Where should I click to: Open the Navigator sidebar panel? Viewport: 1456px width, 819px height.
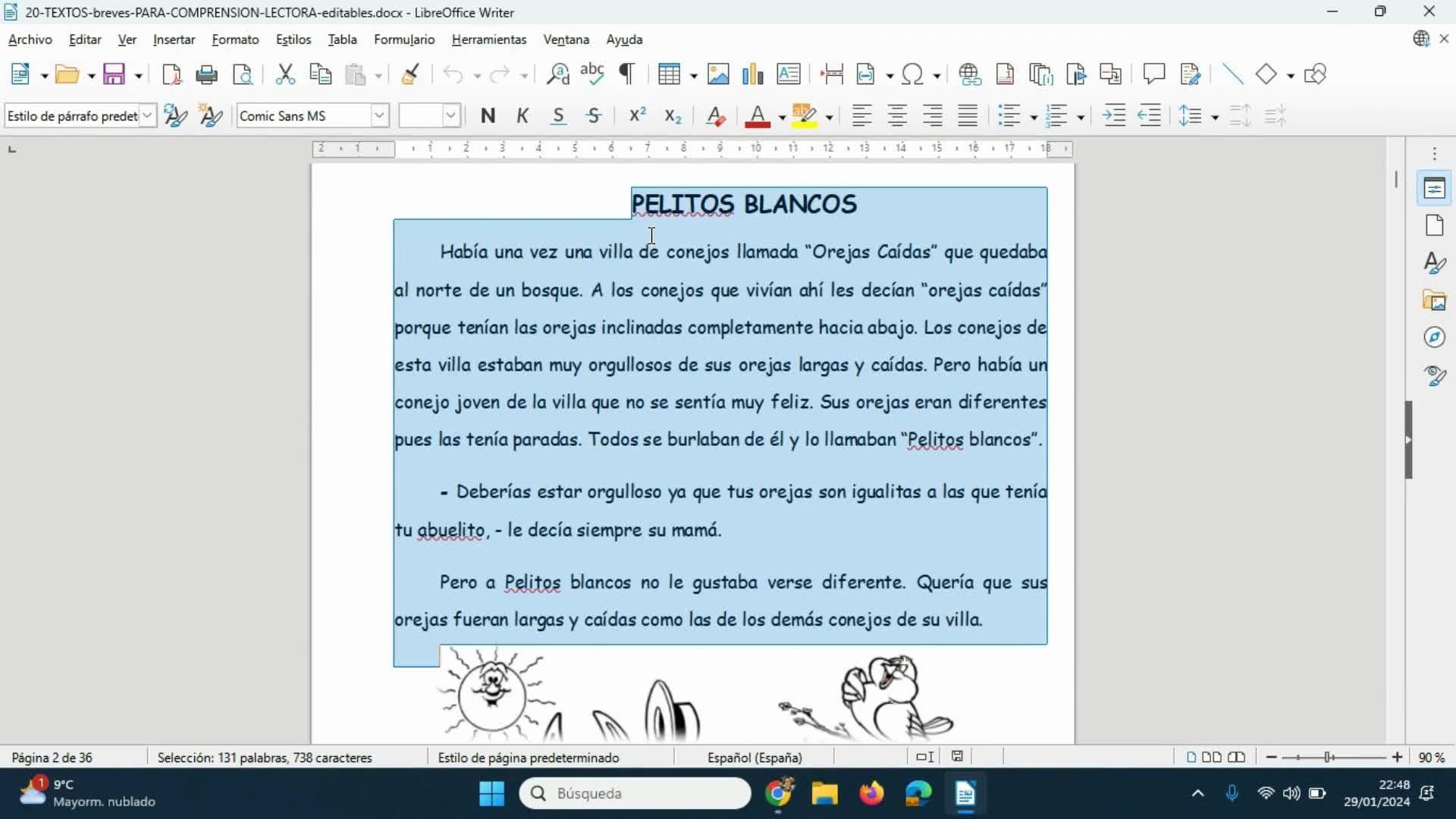[x=1434, y=337]
